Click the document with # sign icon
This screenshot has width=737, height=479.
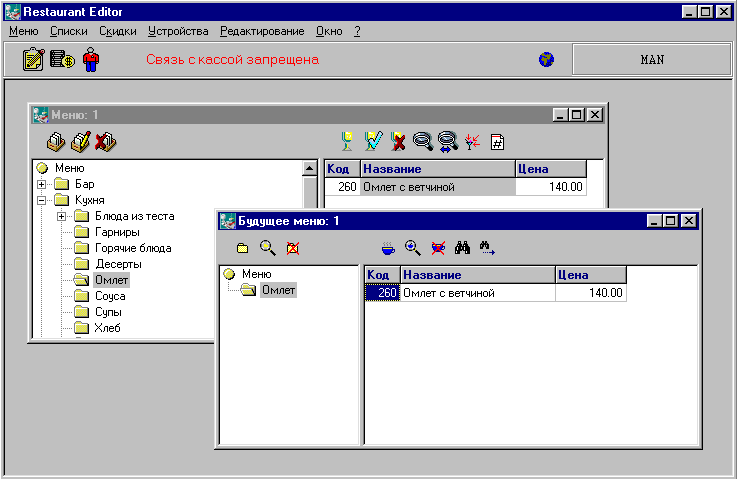(497, 142)
